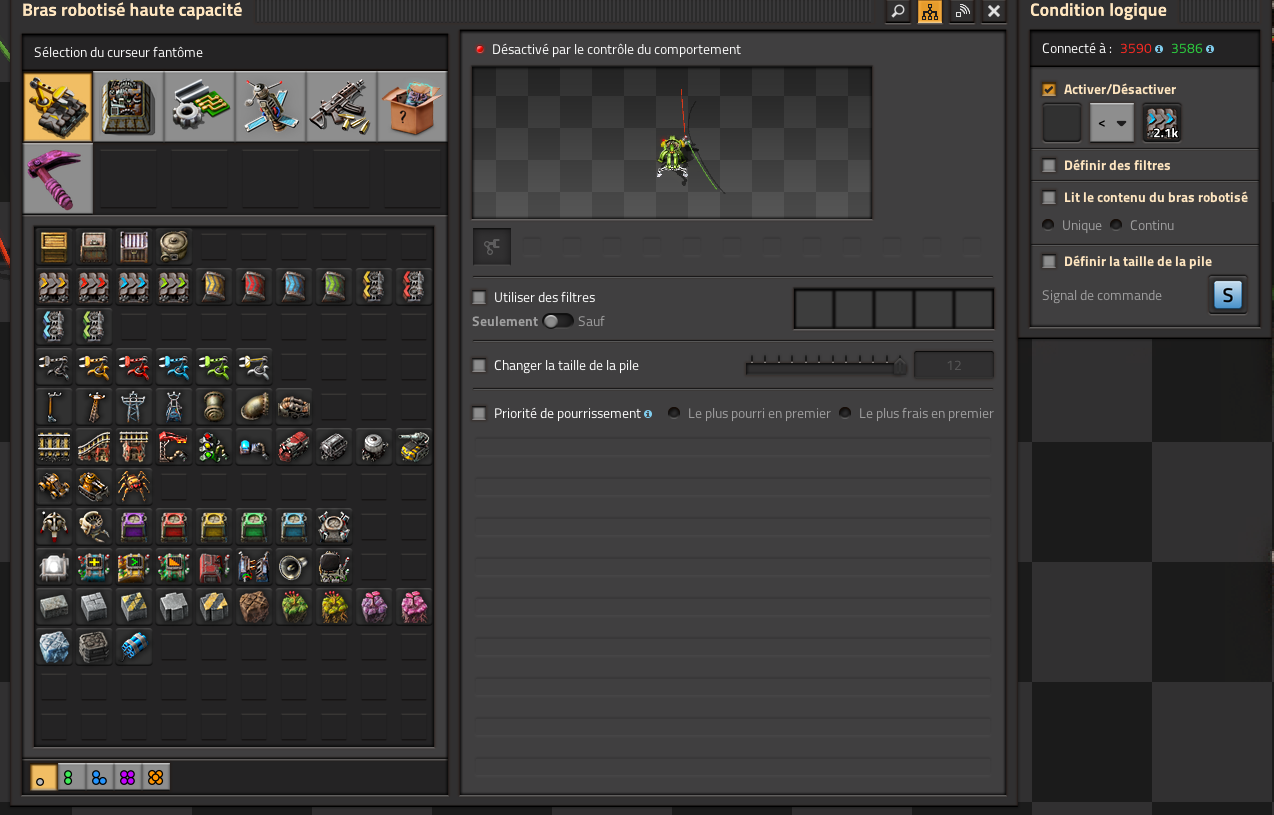Flip the Seulement/Sauf filter switch

tap(558, 321)
